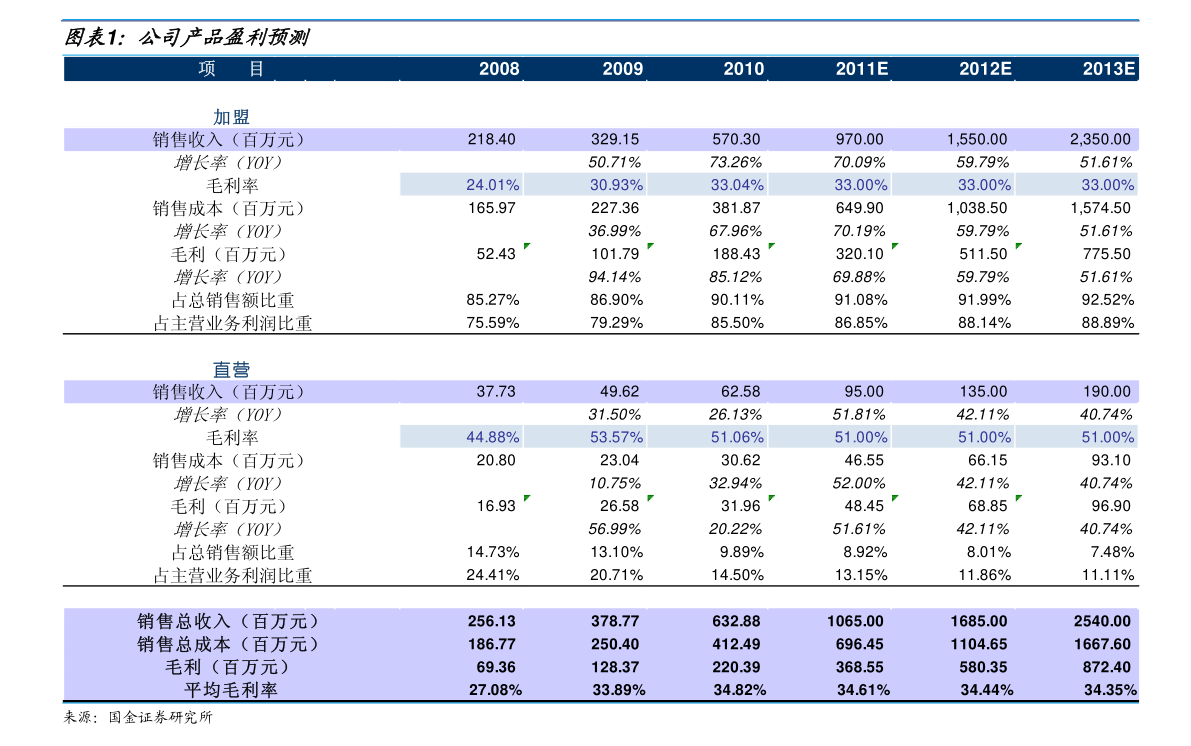Click the sales cost value '381.87'
This screenshot has height=746, width=1191.
point(736,208)
